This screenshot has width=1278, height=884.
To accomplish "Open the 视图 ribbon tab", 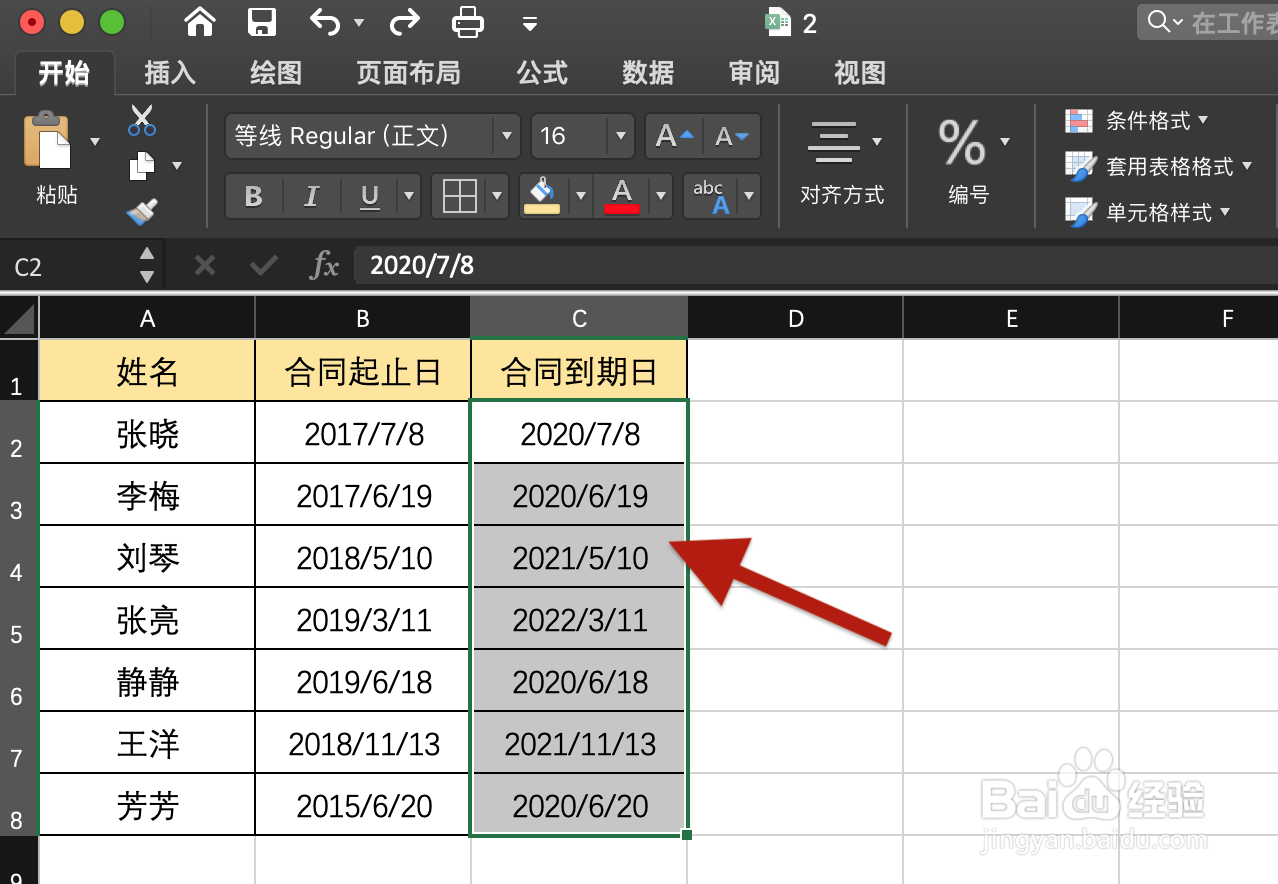I will pos(860,73).
